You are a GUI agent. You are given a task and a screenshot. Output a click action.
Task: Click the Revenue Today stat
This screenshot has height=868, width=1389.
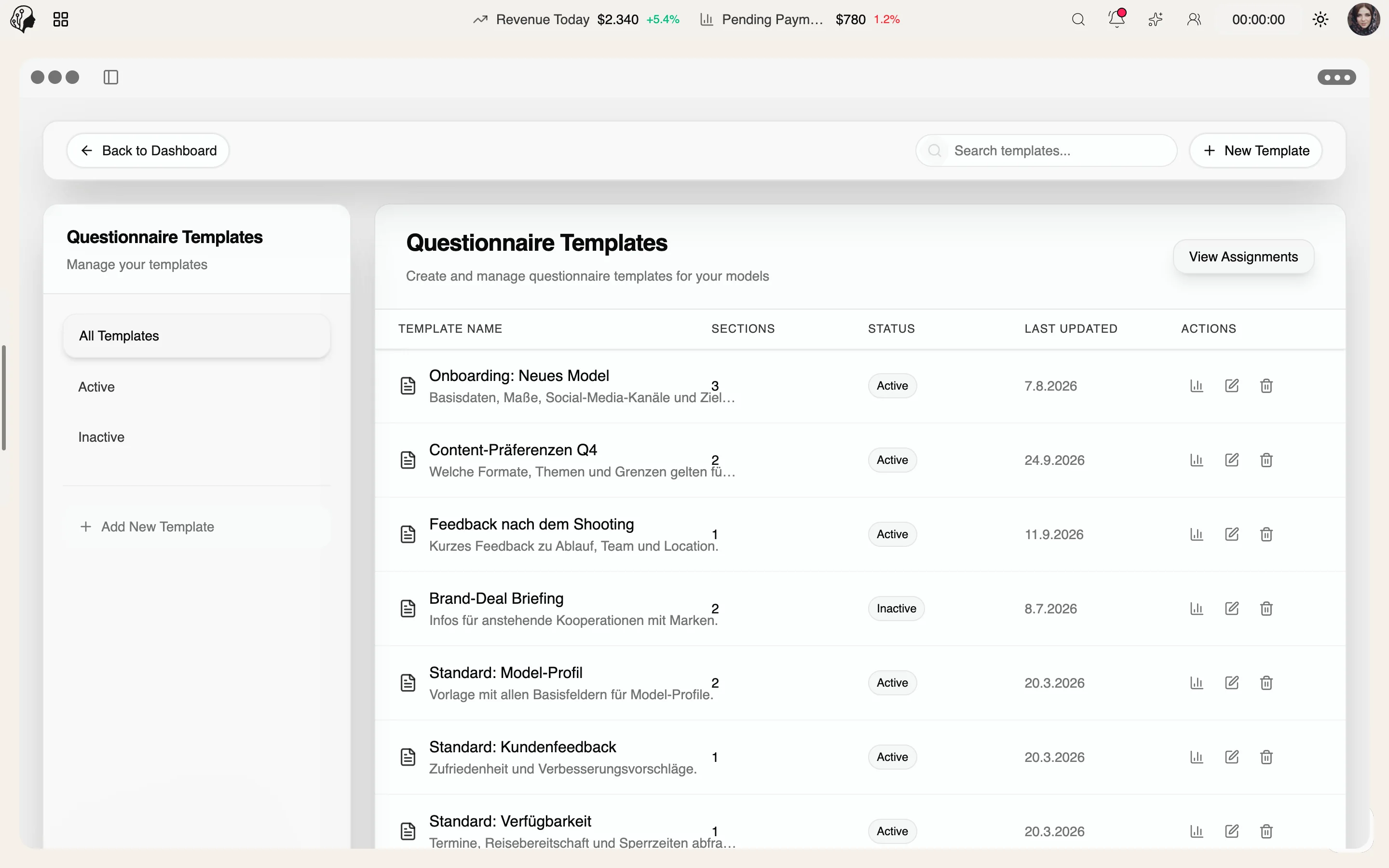(576, 19)
